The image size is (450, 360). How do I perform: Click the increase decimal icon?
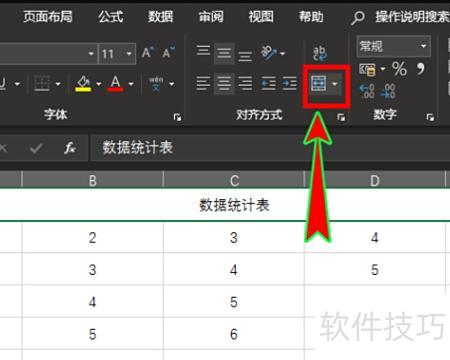(x=367, y=91)
